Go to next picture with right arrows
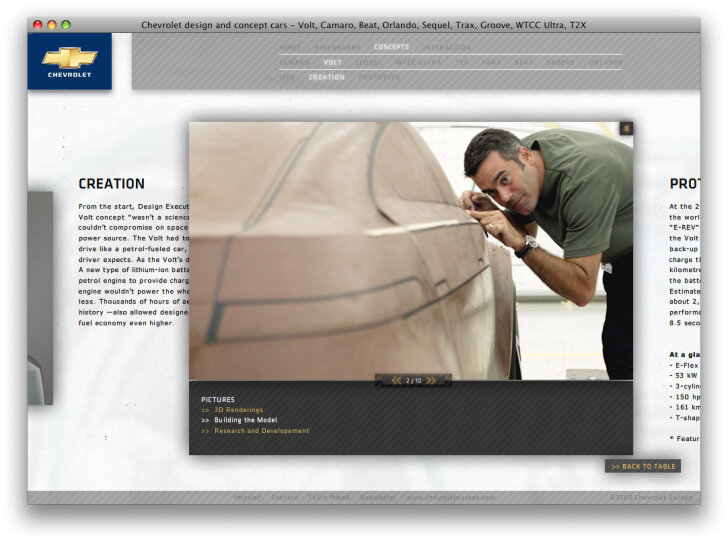 coord(431,381)
